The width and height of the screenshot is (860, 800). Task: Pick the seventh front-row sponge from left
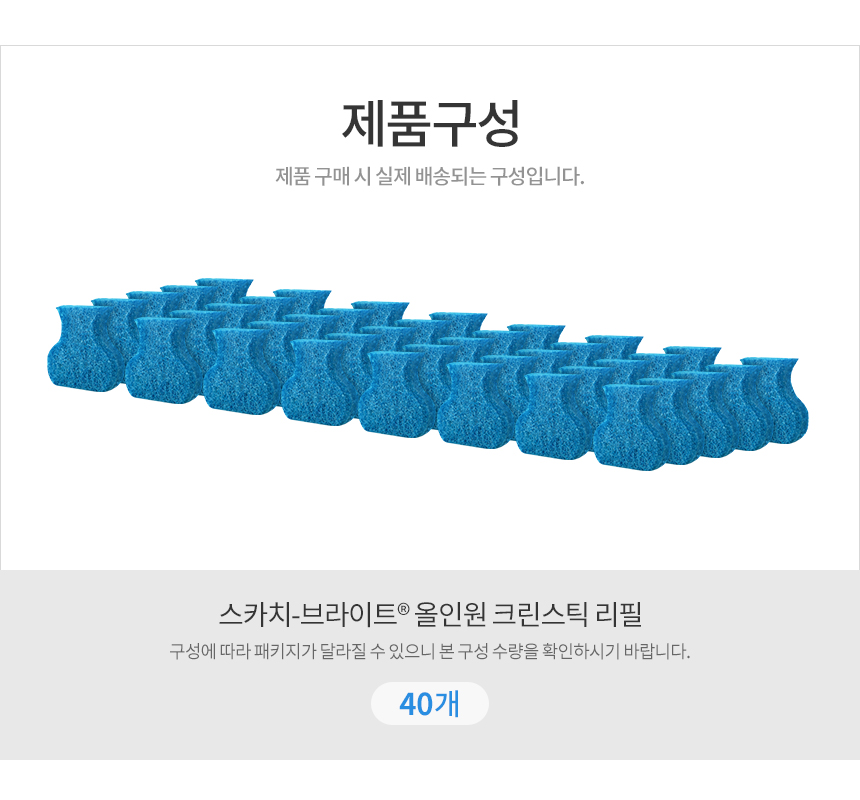pos(552,416)
